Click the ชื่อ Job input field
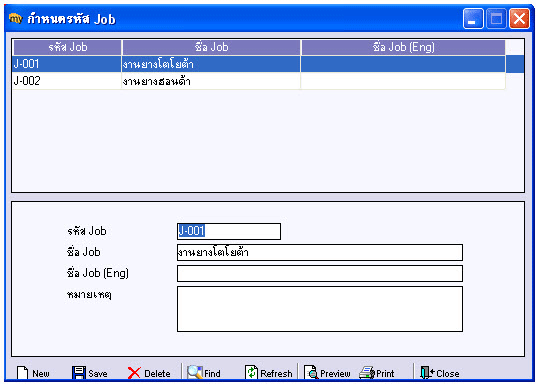This screenshot has width=539, height=388. tap(320, 252)
